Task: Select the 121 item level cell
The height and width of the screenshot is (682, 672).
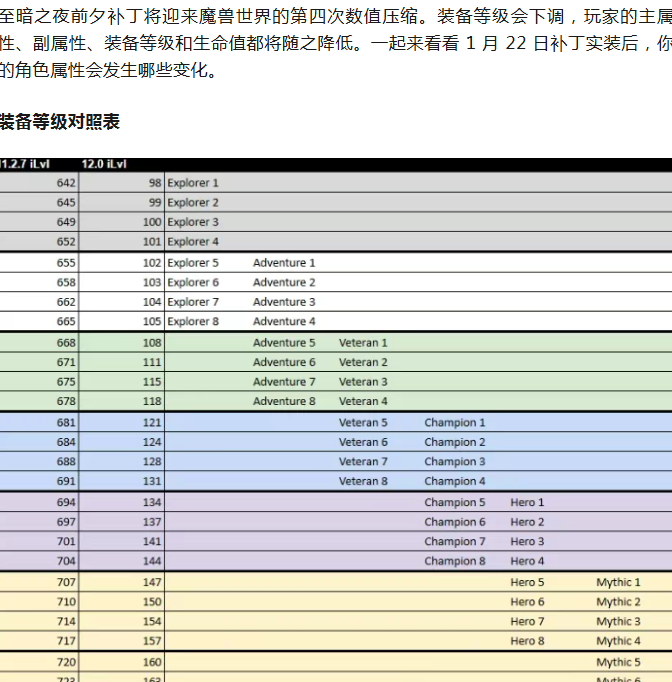Action: (x=151, y=423)
